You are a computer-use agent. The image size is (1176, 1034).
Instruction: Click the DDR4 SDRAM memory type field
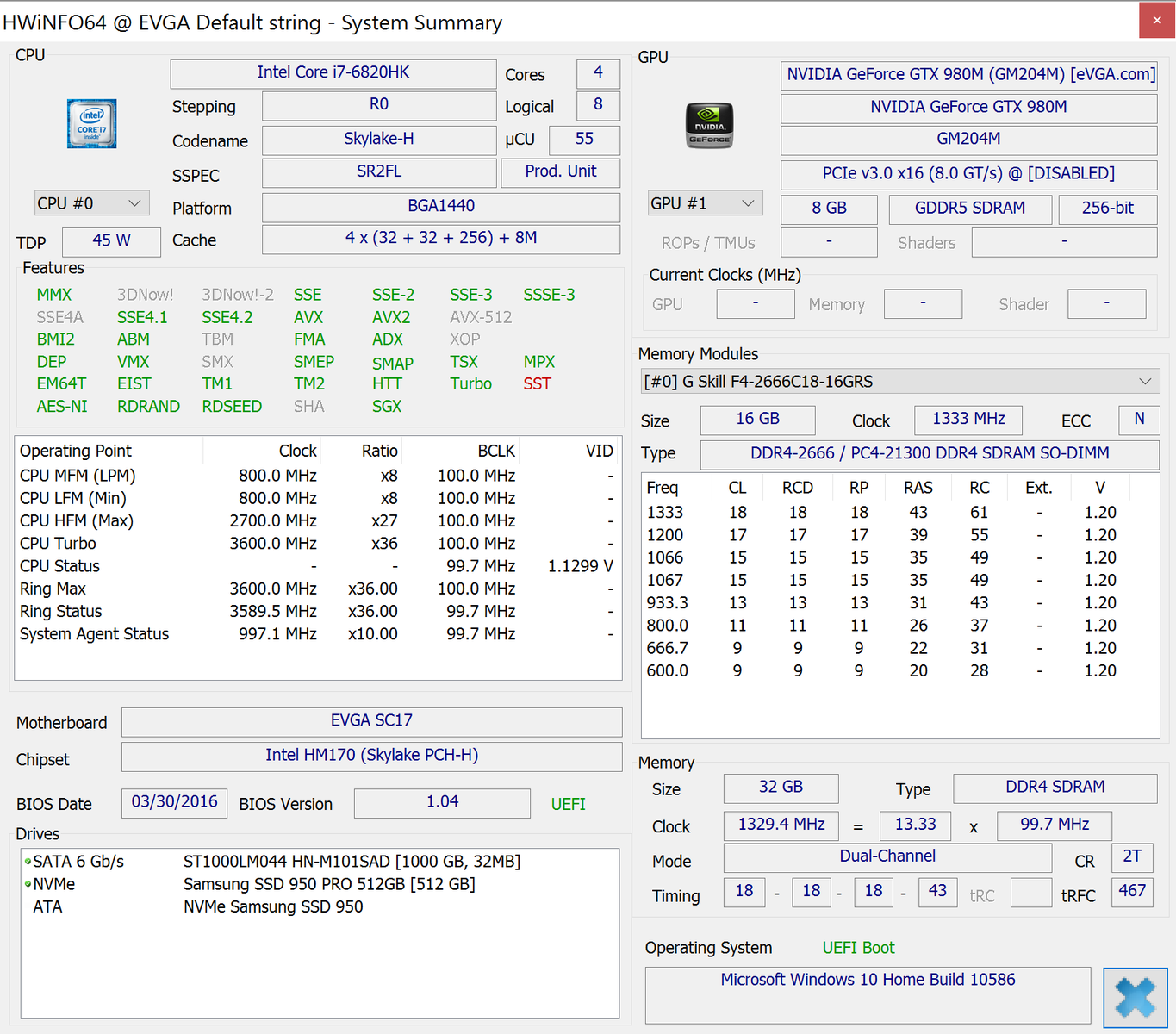pyautogui.click(x=1055, y=788)
